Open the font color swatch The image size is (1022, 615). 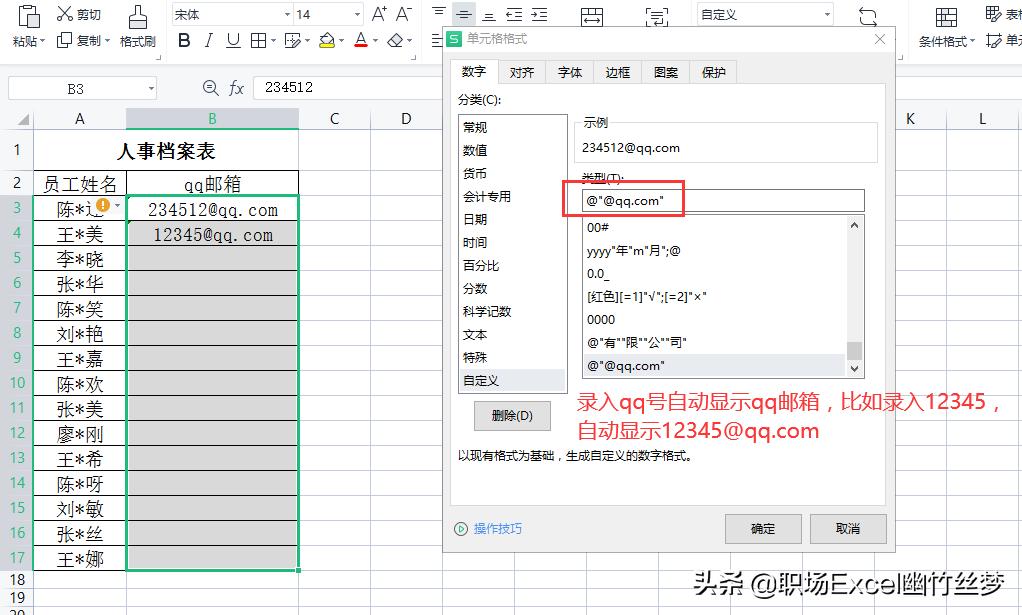(x=360, y=40)
